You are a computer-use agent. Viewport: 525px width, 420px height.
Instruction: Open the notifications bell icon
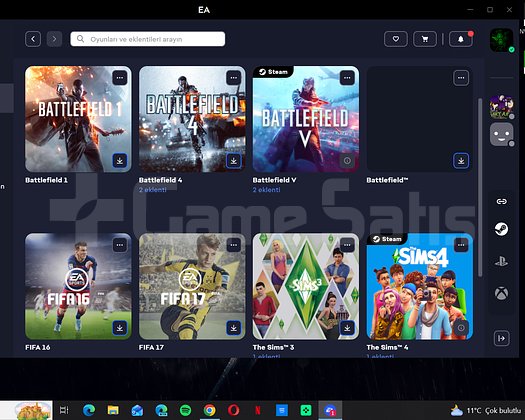tap(461, 39)
